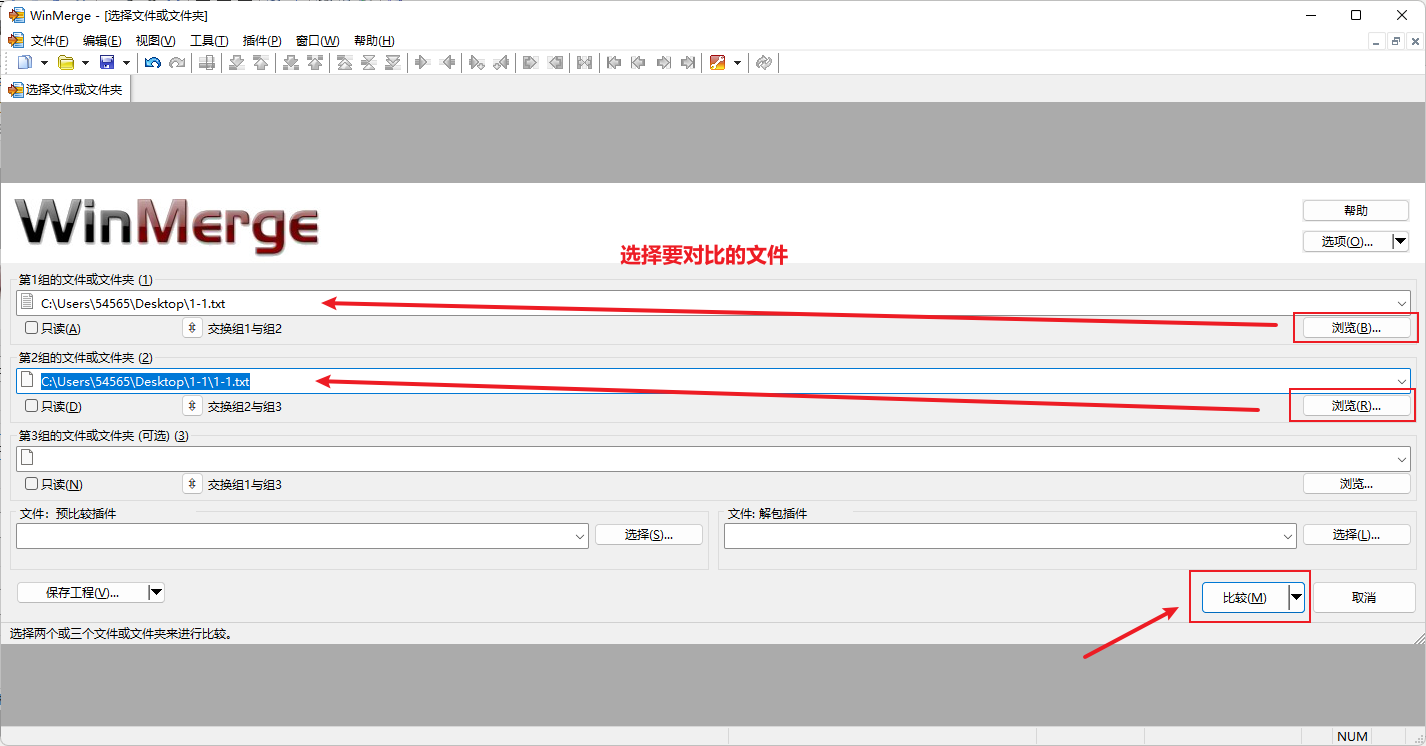This screenshot has width=1426, height=746.
Task: Expand the Open toolbar dropdown arrow
Action: click(x=85, y=62)
